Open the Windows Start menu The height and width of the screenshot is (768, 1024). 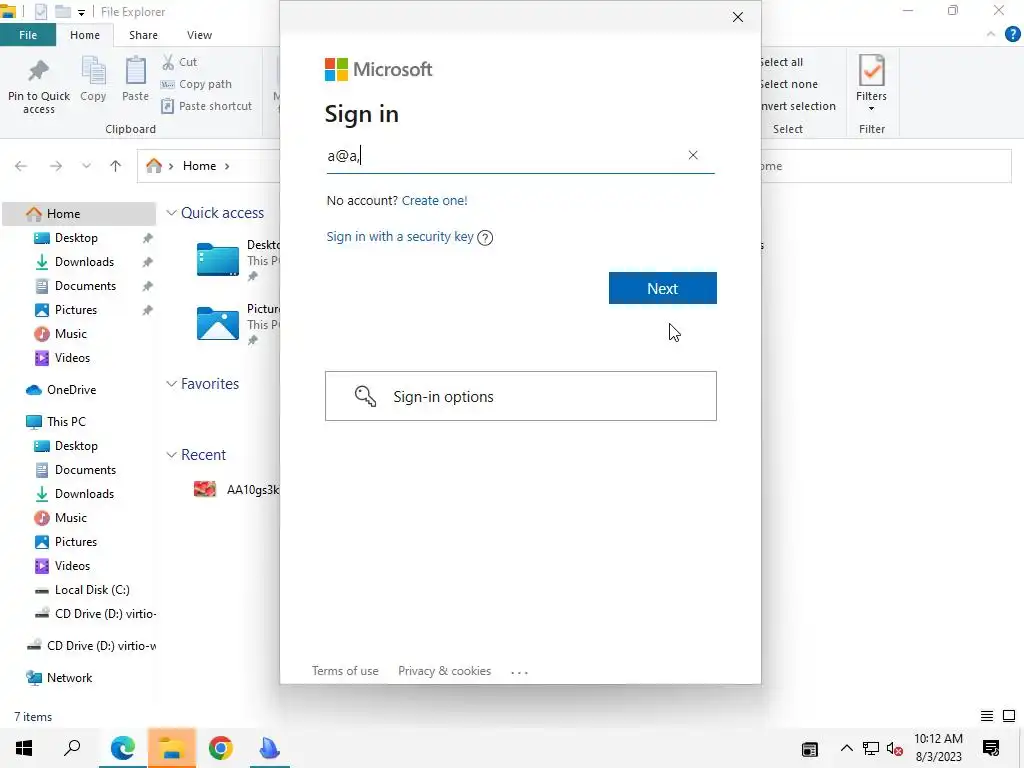click(x=24, y=748)
